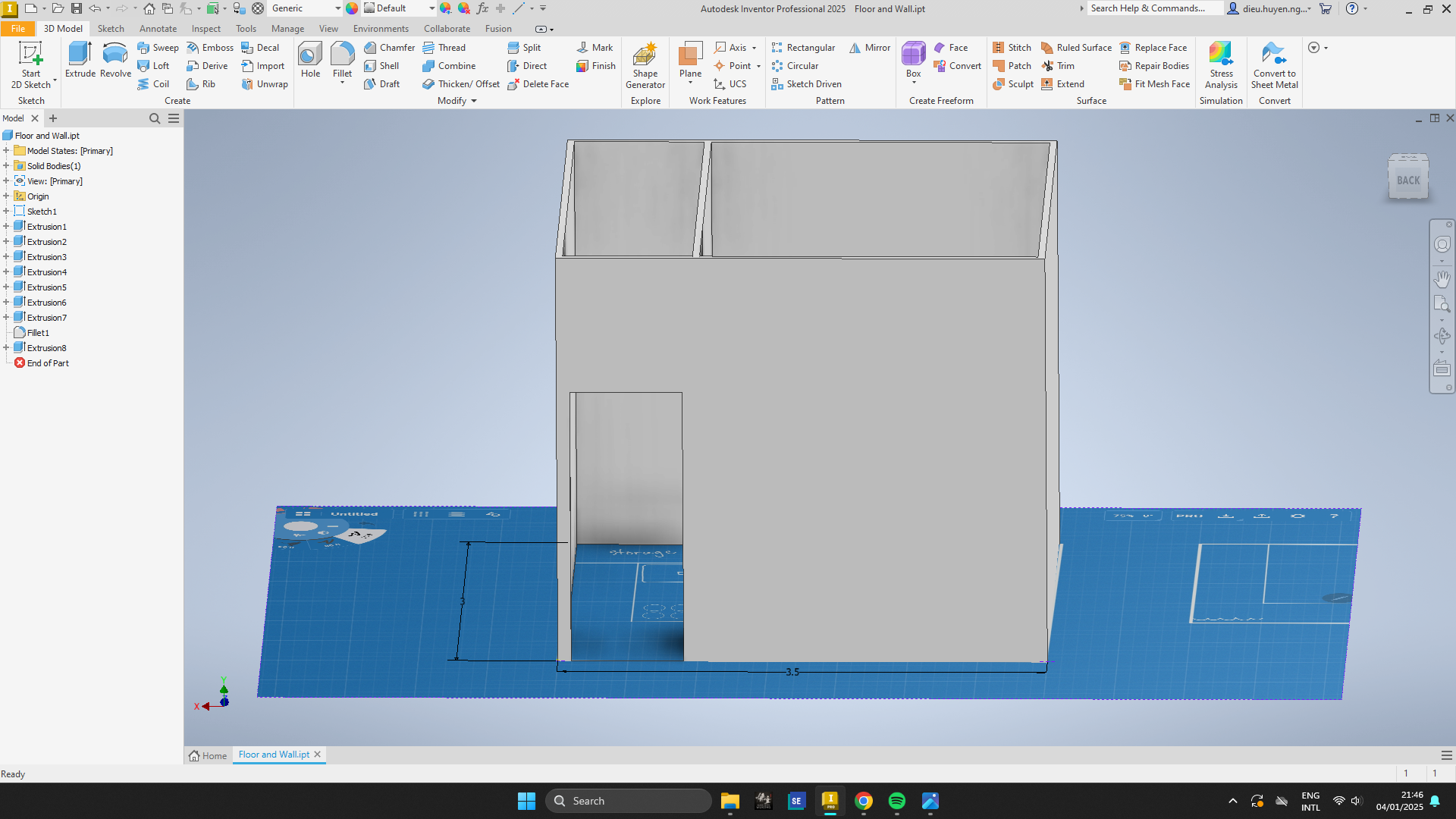Click the Ruled Surface tool
Screen dimensions: 1456x819
(x=1076, y=47)
